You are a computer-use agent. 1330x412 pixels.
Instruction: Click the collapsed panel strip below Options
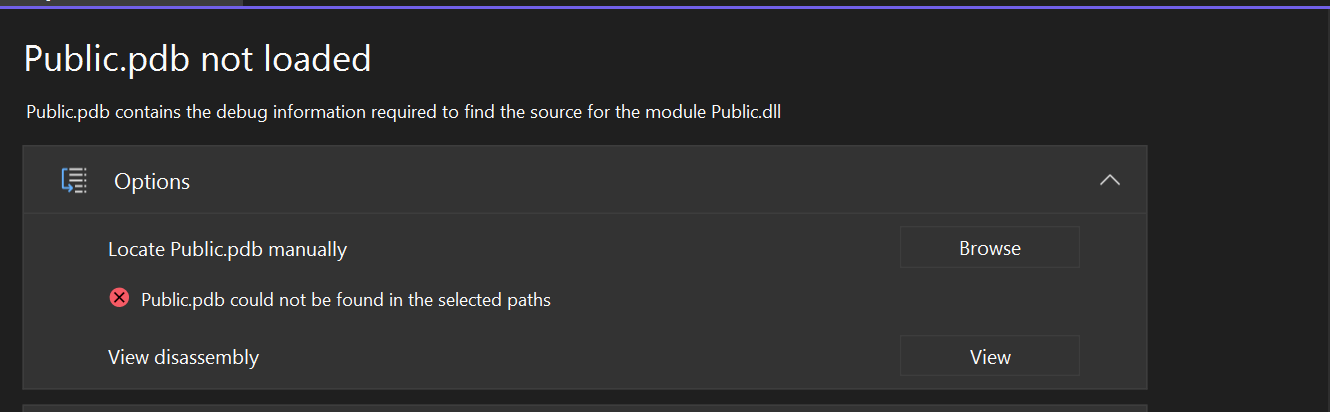click(x=584, y=408)
